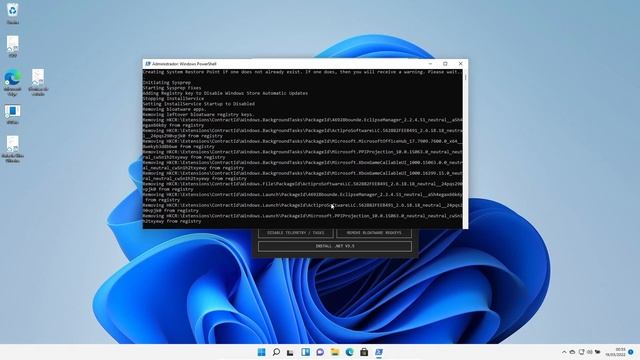Click the 'Stopping InstallService' line
Screen dimensions: 640x360
click(173, 98)
